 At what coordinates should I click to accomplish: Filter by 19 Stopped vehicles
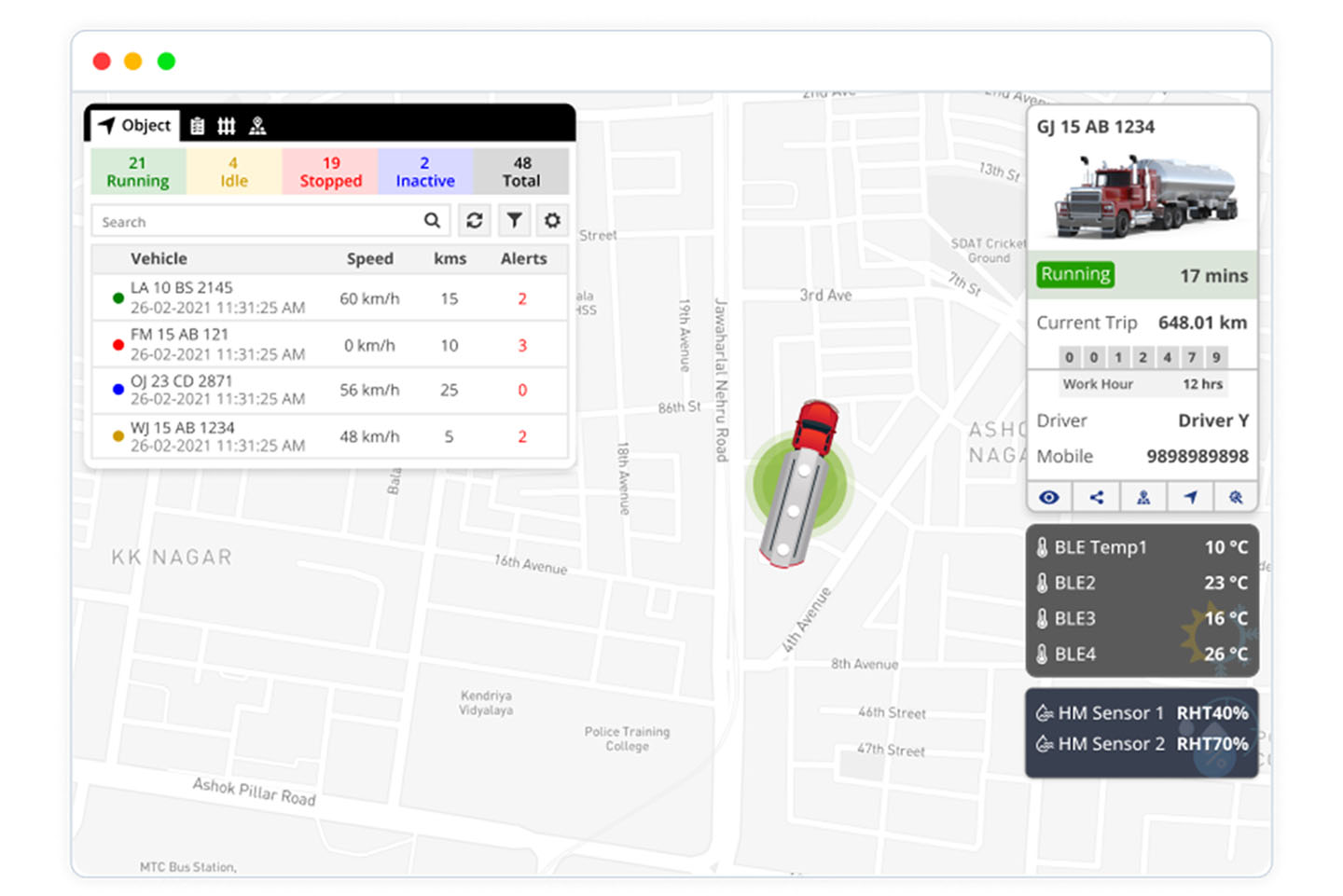(330, 172)
